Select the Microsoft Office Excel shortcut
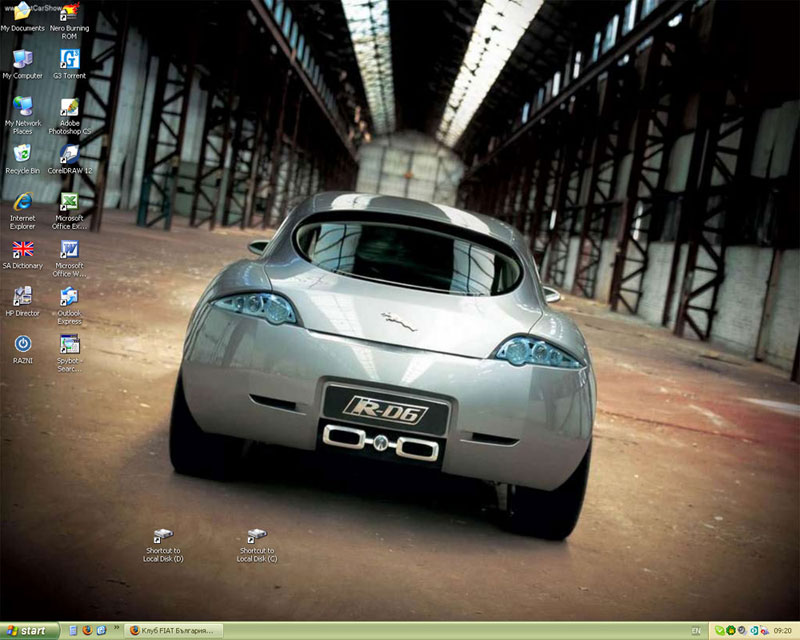The image size is (800, 640). coord(69,201)
